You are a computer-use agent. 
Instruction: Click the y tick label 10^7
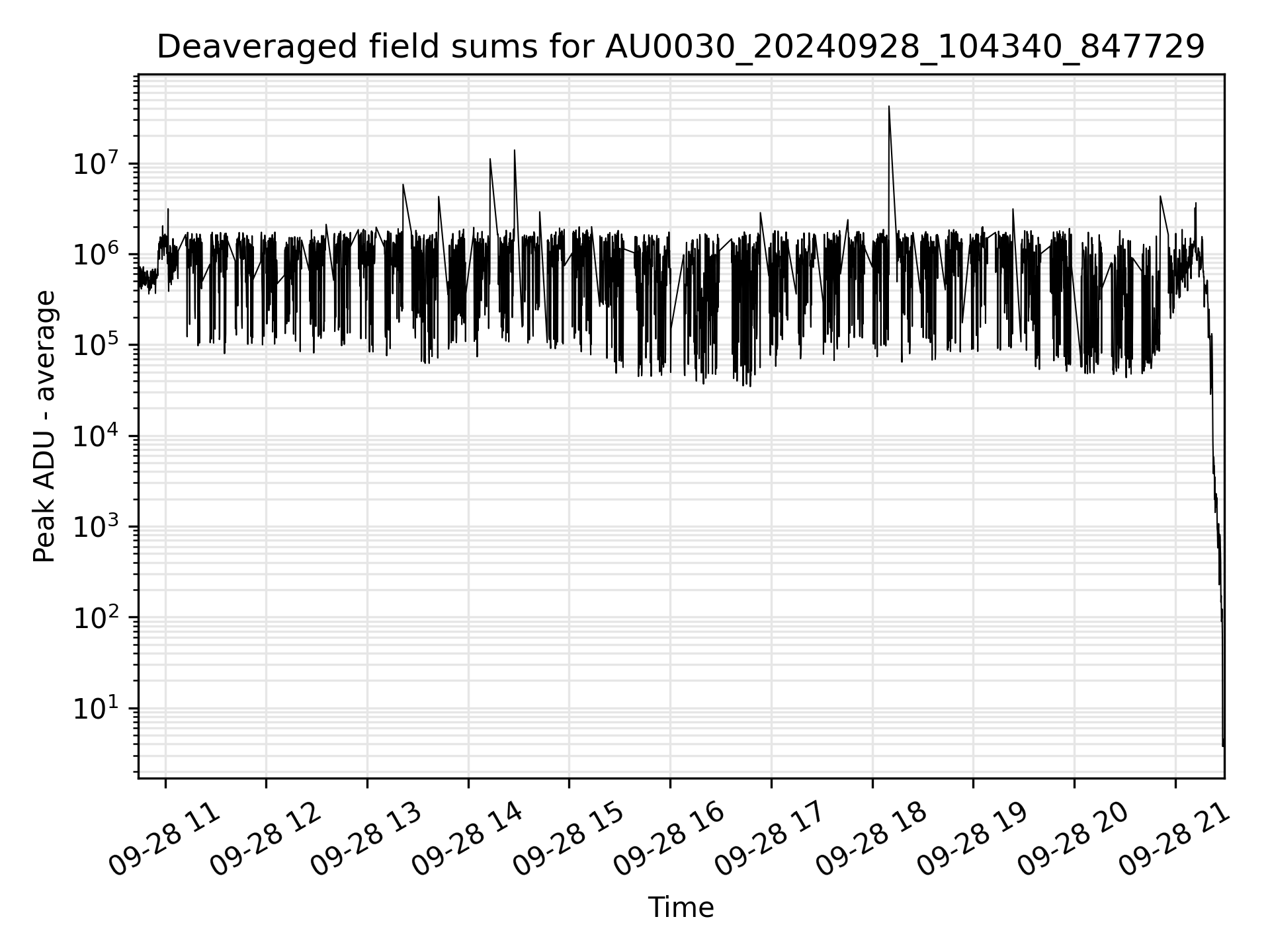pyautogui.click(x=96, y=163)
